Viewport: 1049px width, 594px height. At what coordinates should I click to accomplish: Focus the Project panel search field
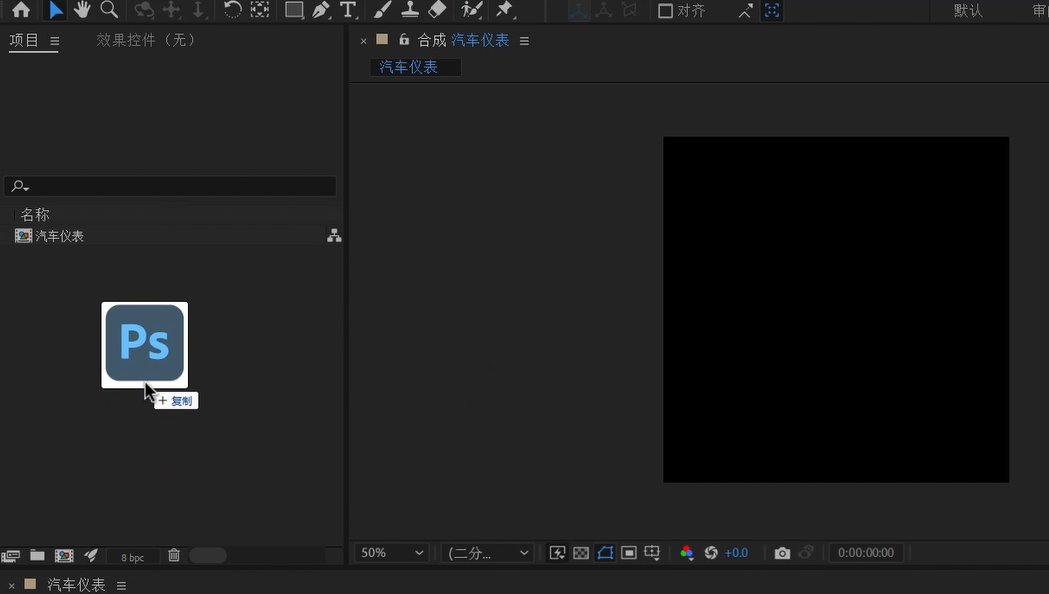[x=171, y=186]
